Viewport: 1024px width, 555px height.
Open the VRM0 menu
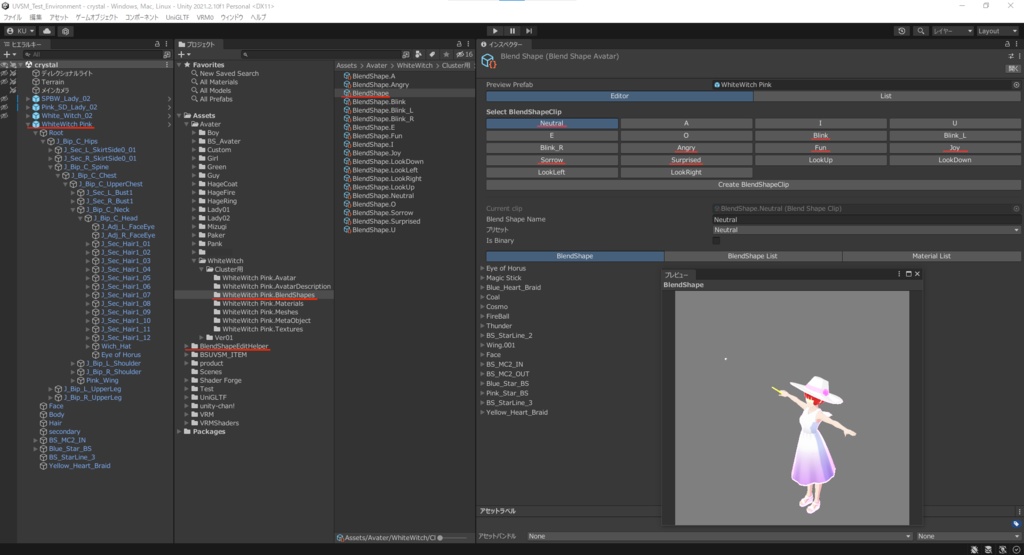(x=205, y=18)
